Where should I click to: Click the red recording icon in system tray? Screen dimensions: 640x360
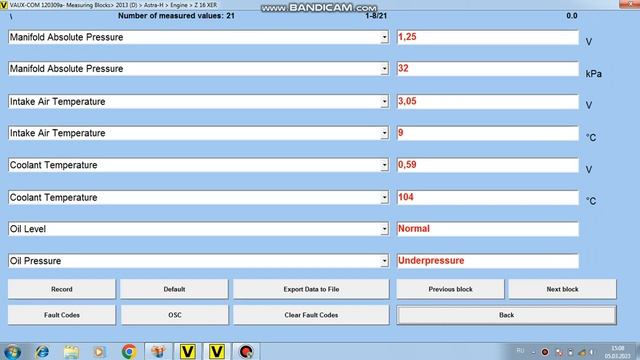click(x=545, y=351)
